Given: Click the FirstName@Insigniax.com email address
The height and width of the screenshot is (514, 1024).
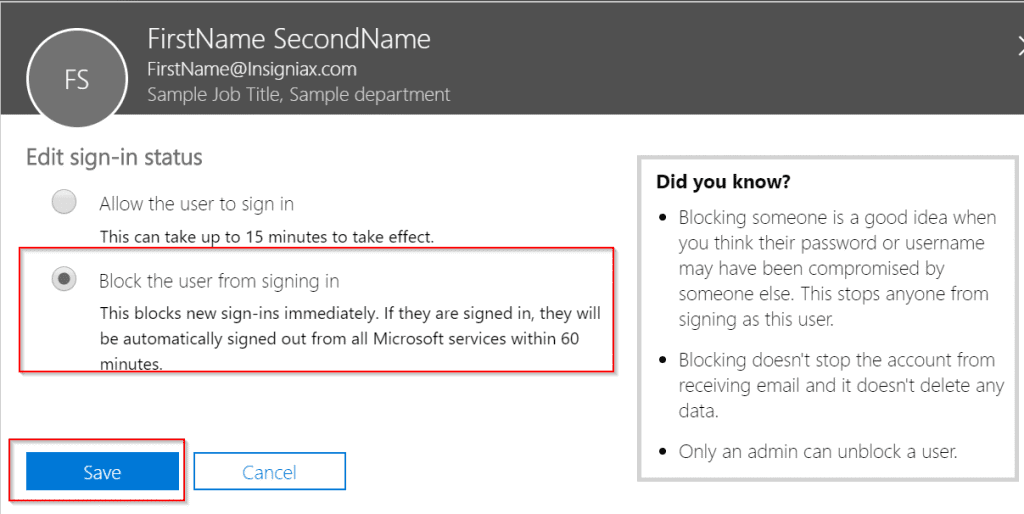Looking at the screenshot, I should [x=251, y=69].
